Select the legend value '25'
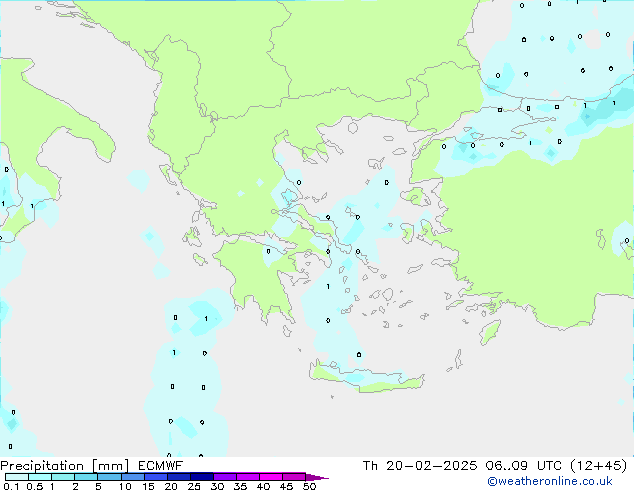Screen dimensions: 634x490 tap(194, 486)
